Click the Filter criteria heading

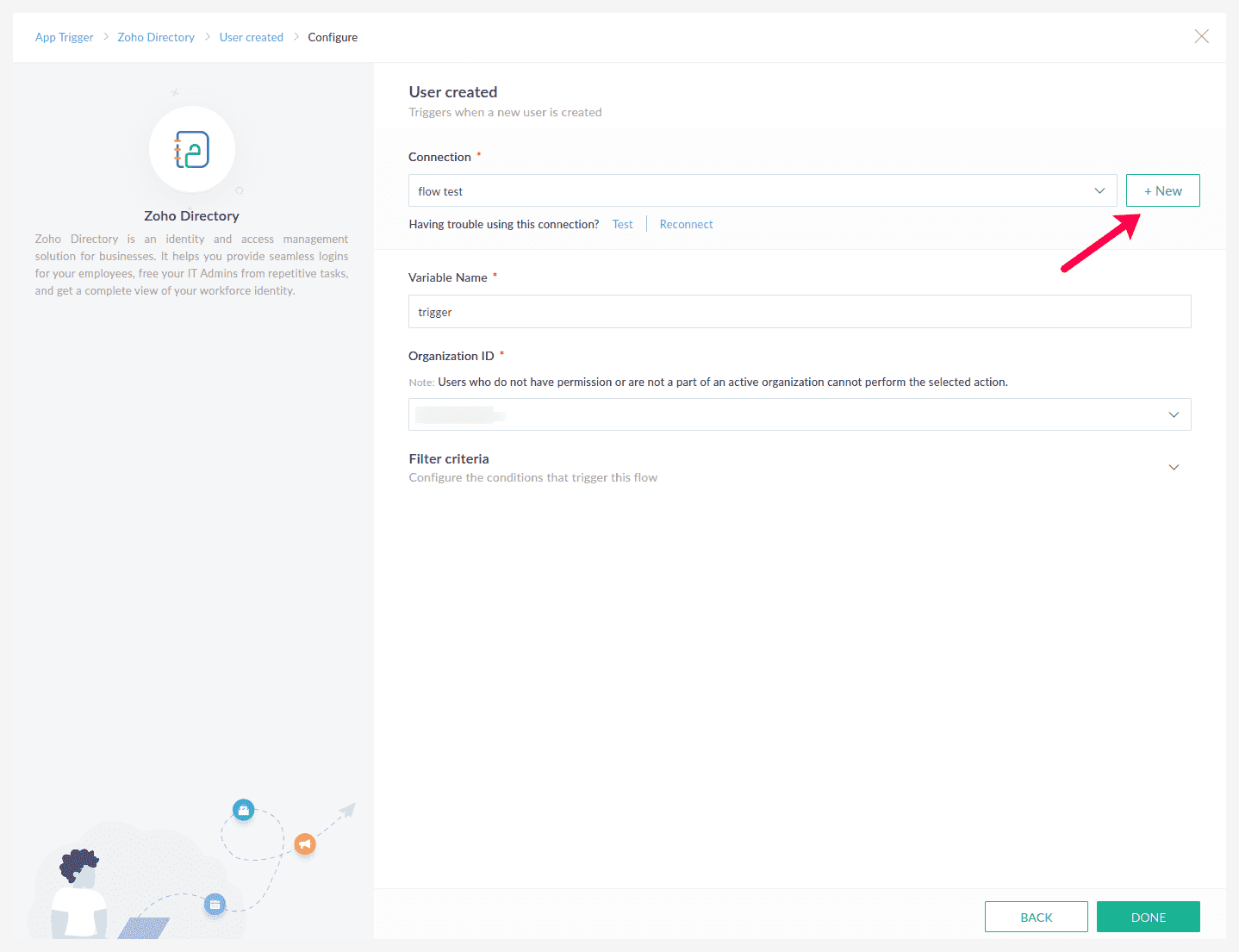tap(449, 458)
